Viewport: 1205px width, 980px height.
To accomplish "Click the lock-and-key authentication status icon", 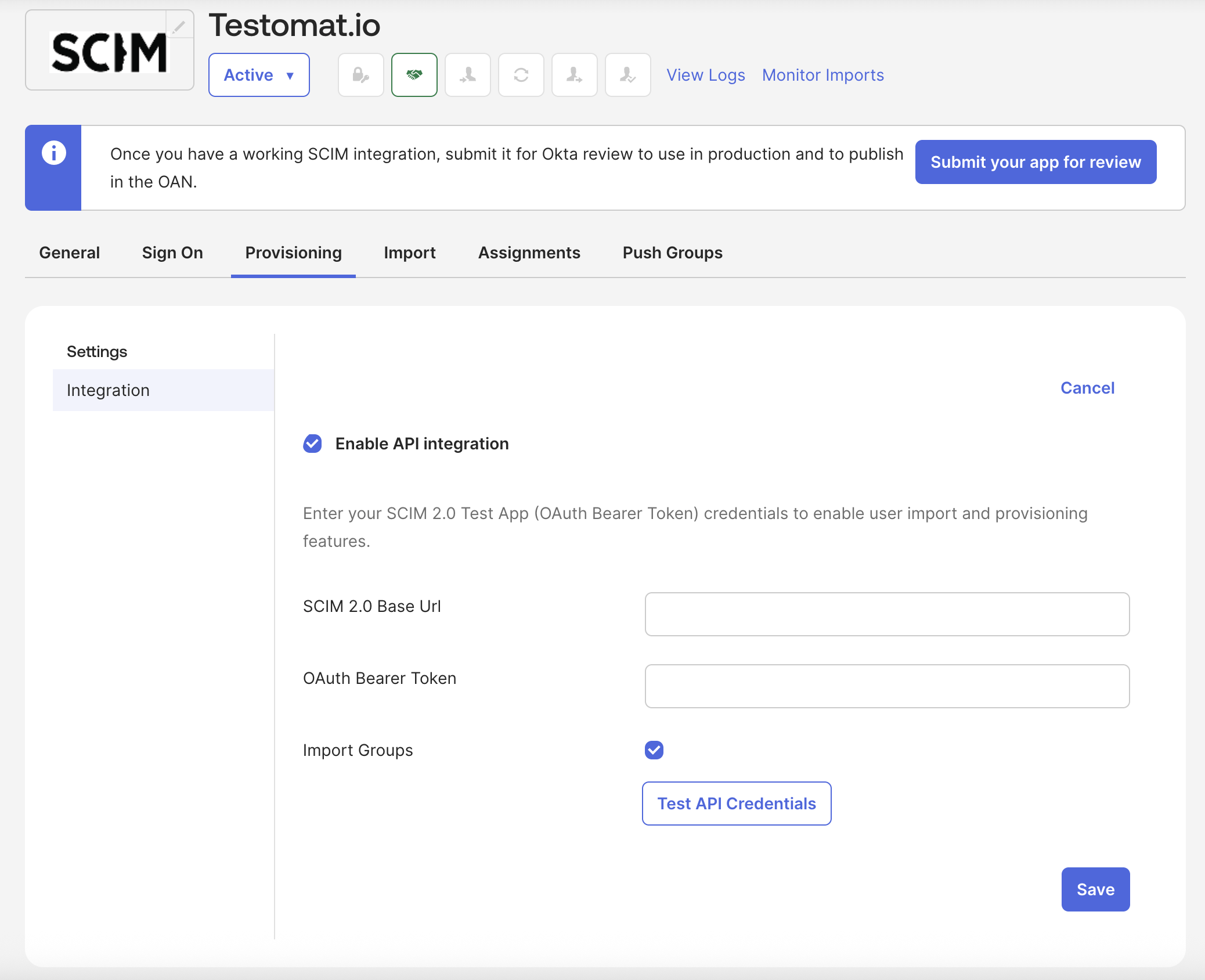I will (361, 74).
